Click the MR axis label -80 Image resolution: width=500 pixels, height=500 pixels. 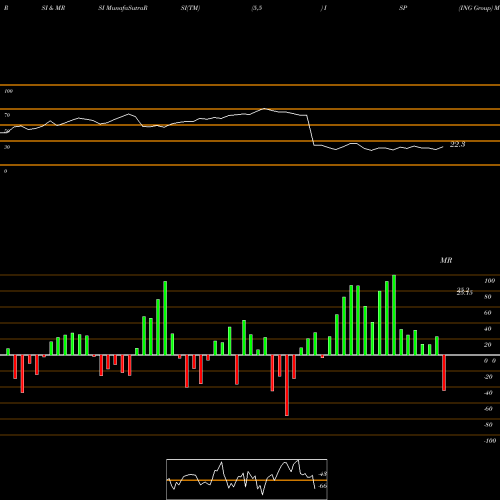click(x=488, y=425)
